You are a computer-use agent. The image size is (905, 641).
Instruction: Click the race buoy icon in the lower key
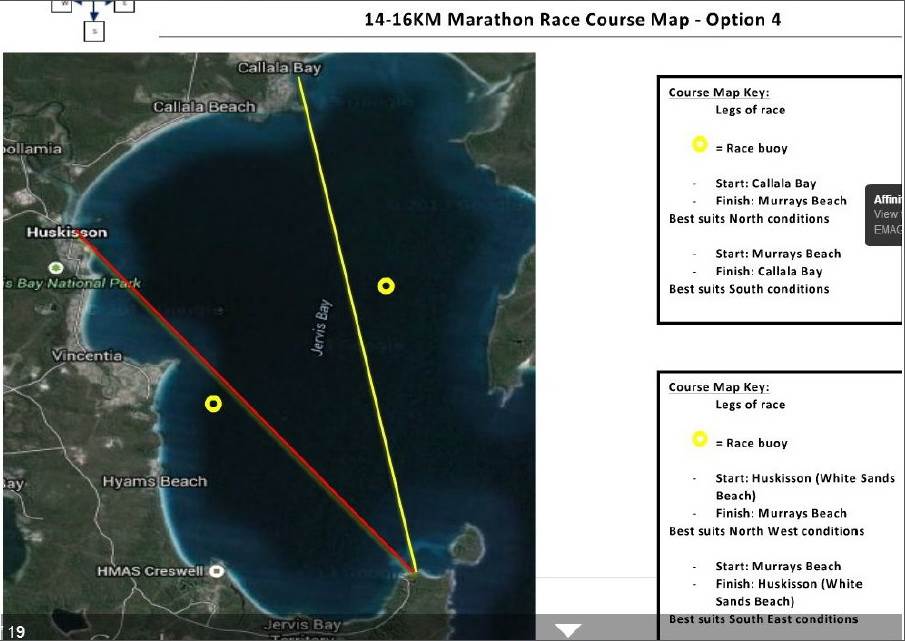click(x=700, y=441)
